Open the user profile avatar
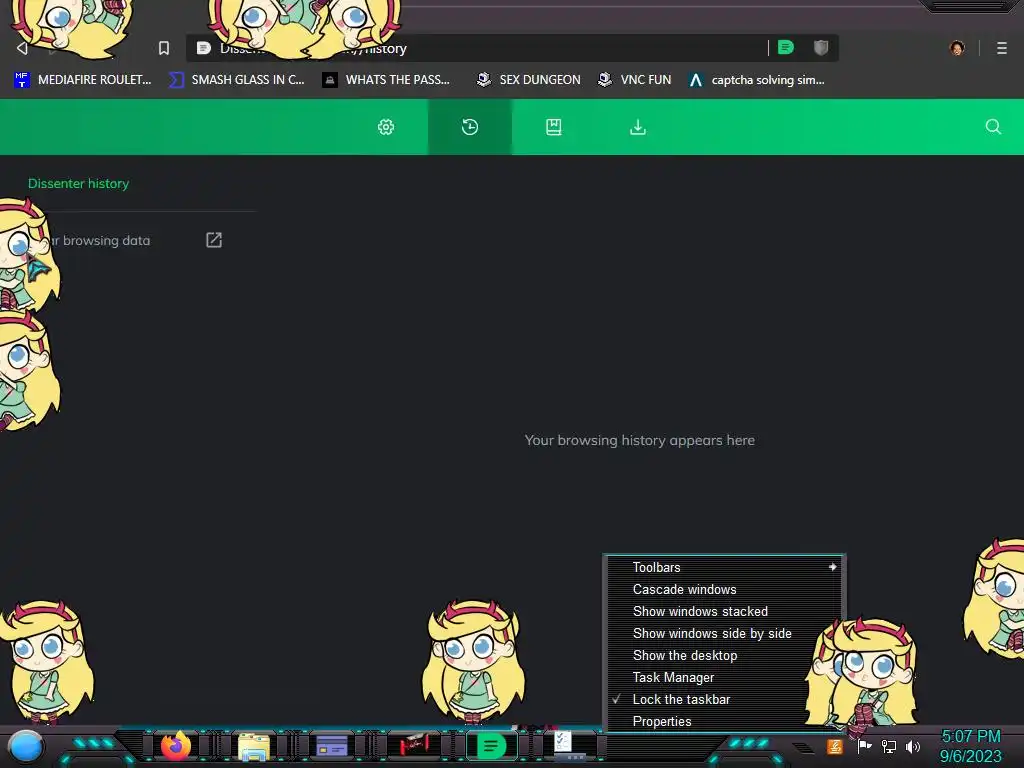The image size is (1024, 768). pyautogui.click(x=957, y=48)
